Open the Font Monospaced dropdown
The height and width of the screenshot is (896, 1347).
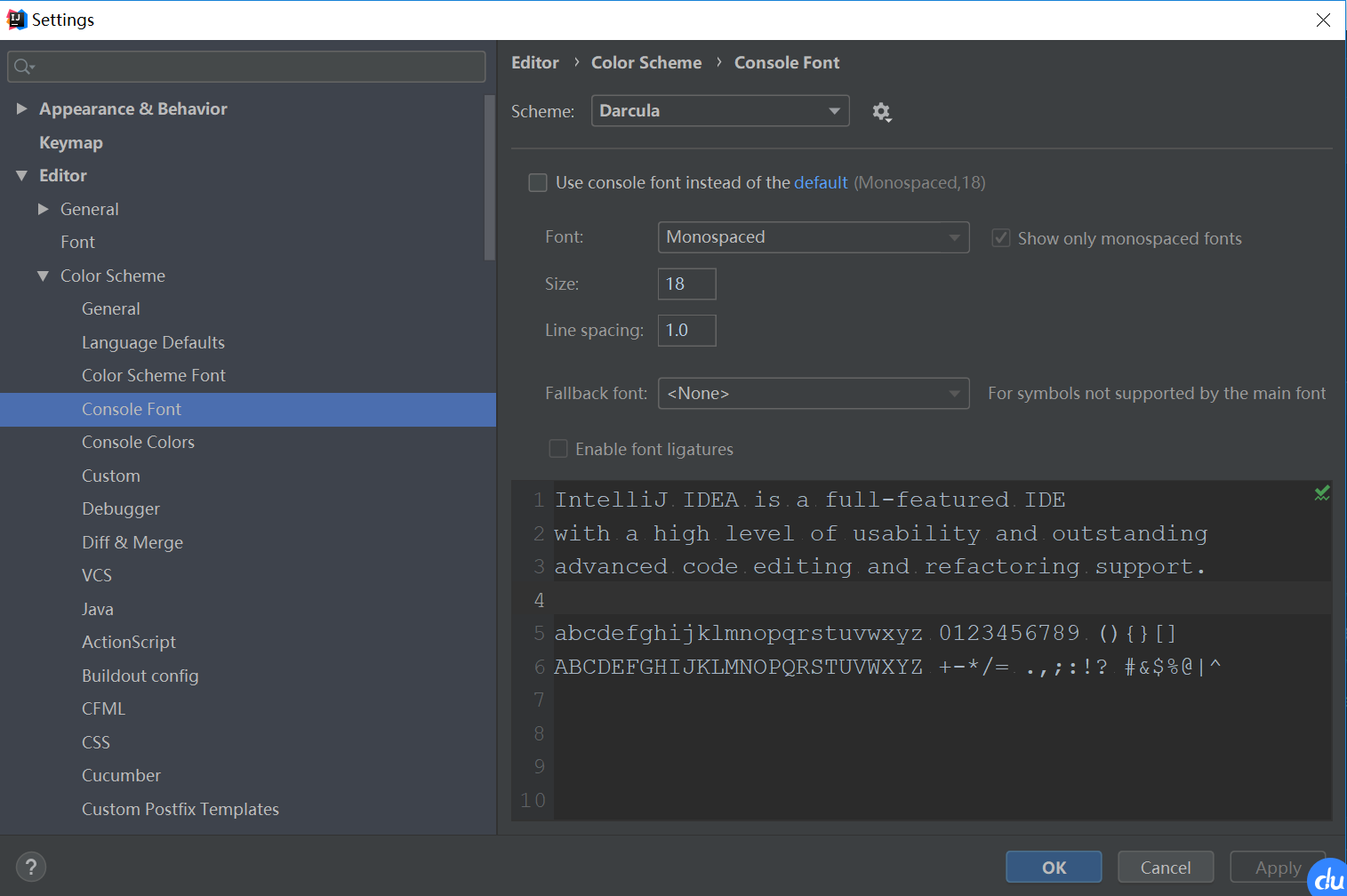[x=814, y=237]
